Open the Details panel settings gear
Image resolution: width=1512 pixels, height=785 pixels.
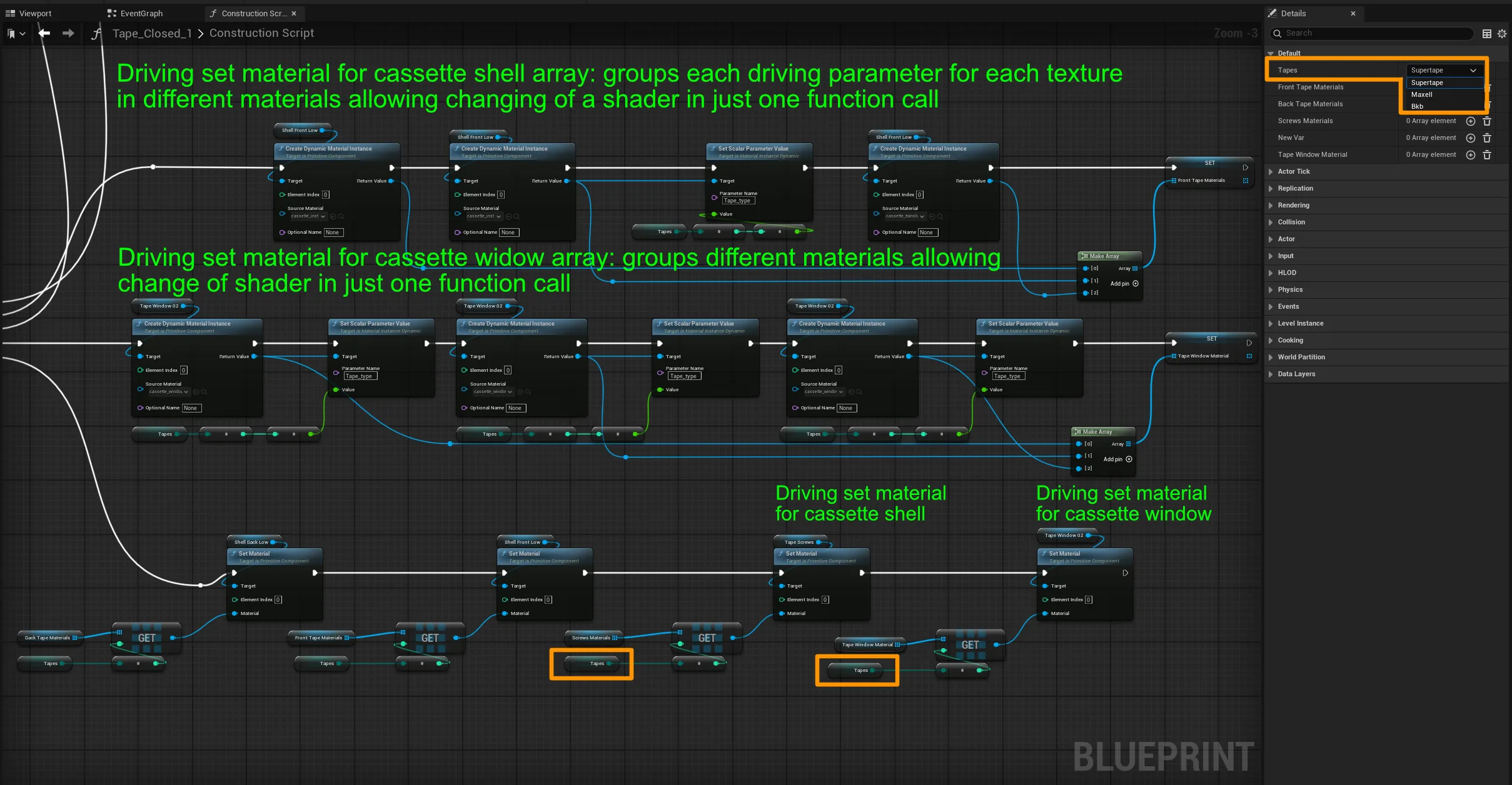click(1502, 34)
